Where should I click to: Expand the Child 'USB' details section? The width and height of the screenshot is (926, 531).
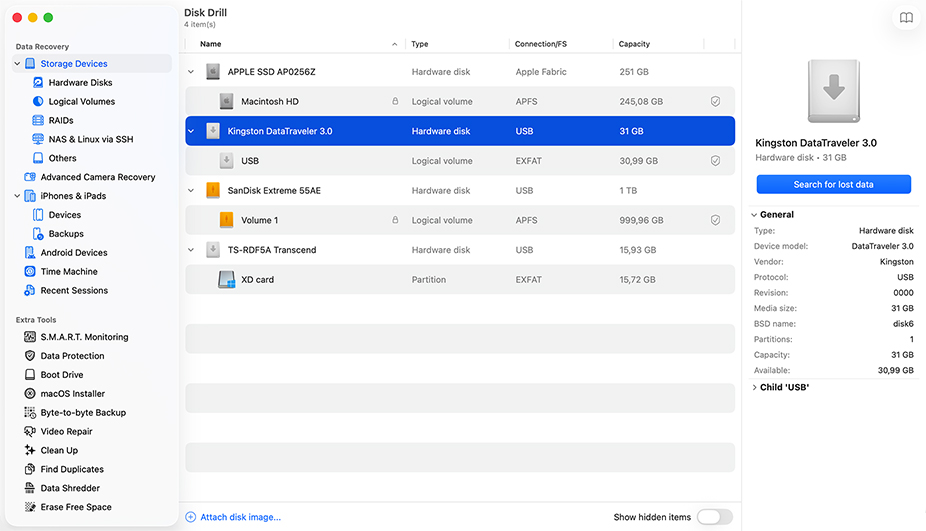coord(754,387)
